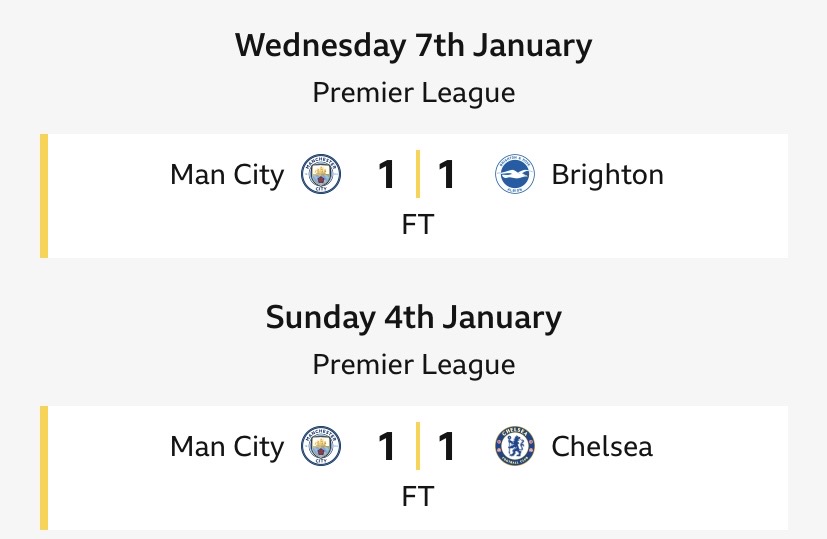Select the Sunday 4th January heading
This screenshot has height=539, width=827.
tap(413, 318)
